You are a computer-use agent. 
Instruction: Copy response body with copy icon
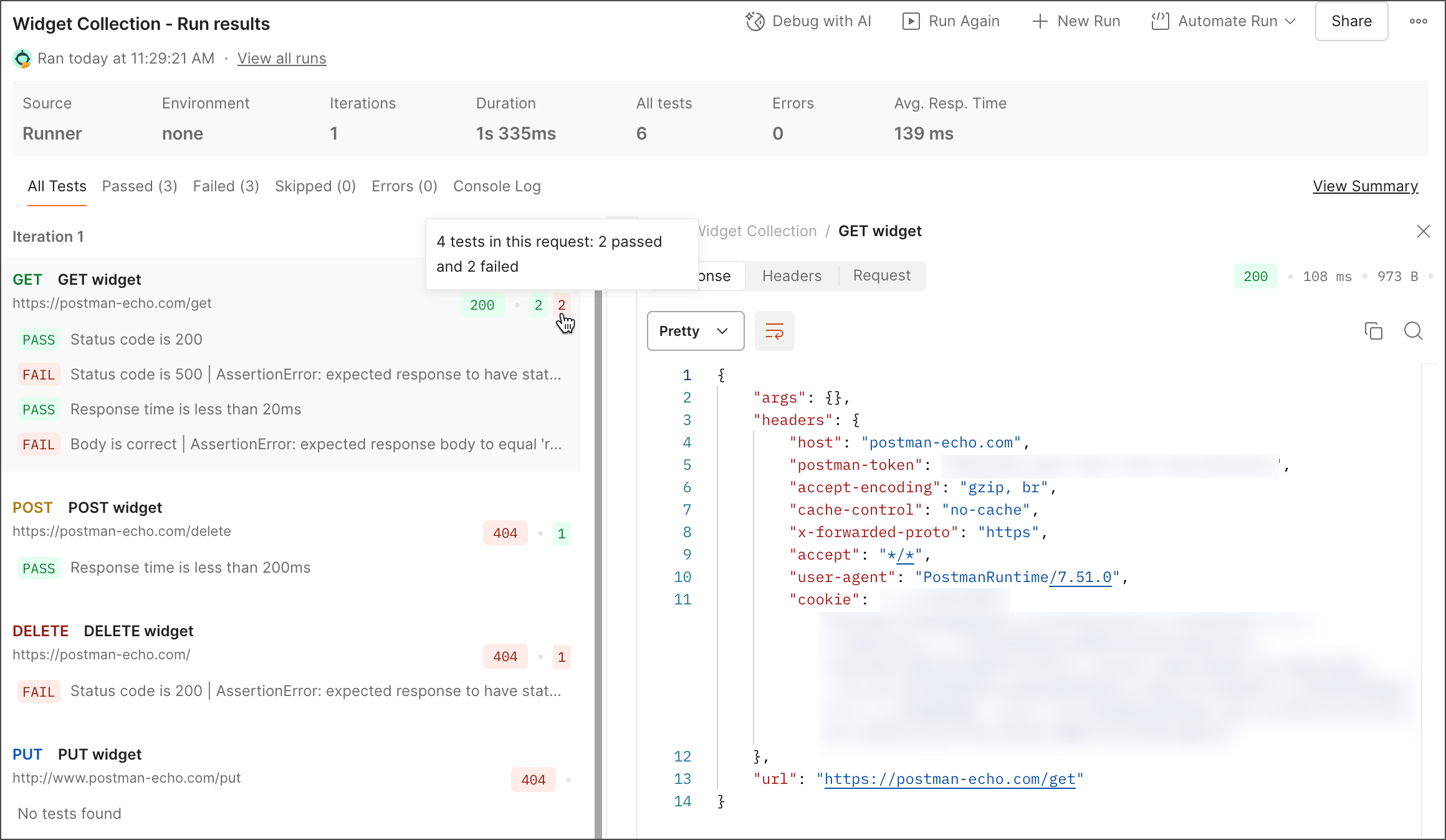click(x=1373, y=331)
